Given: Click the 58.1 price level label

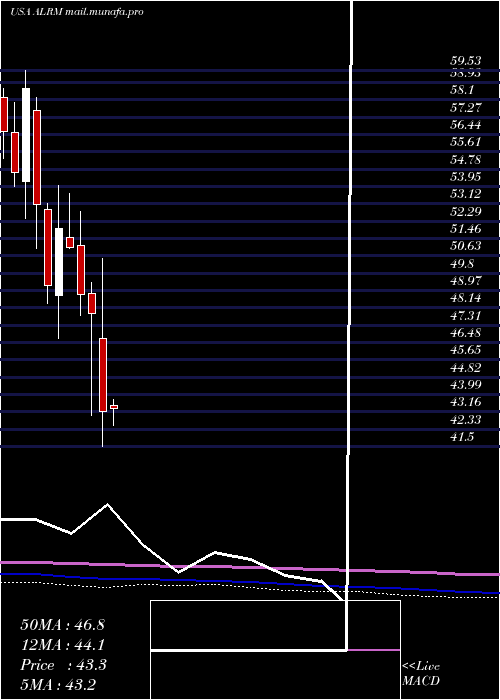Looking at the screenshot, I should (462, 90).
